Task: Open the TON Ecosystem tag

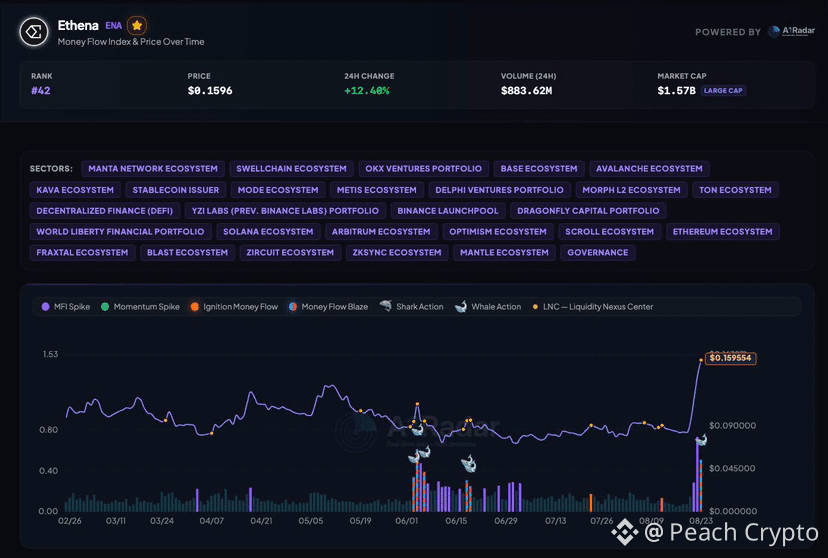Action: [x=736, y=190]
